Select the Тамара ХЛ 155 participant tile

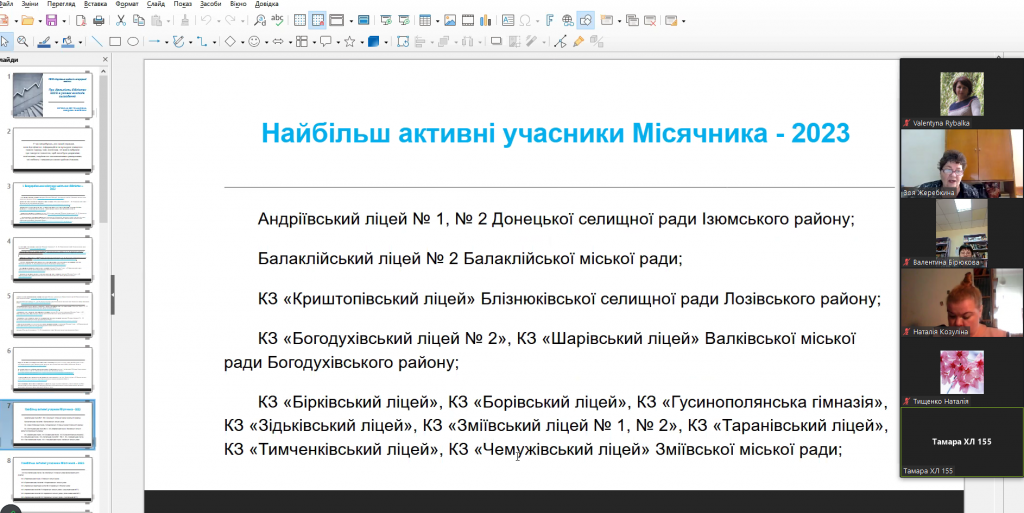pyautogui.click(x=961, y=443)
